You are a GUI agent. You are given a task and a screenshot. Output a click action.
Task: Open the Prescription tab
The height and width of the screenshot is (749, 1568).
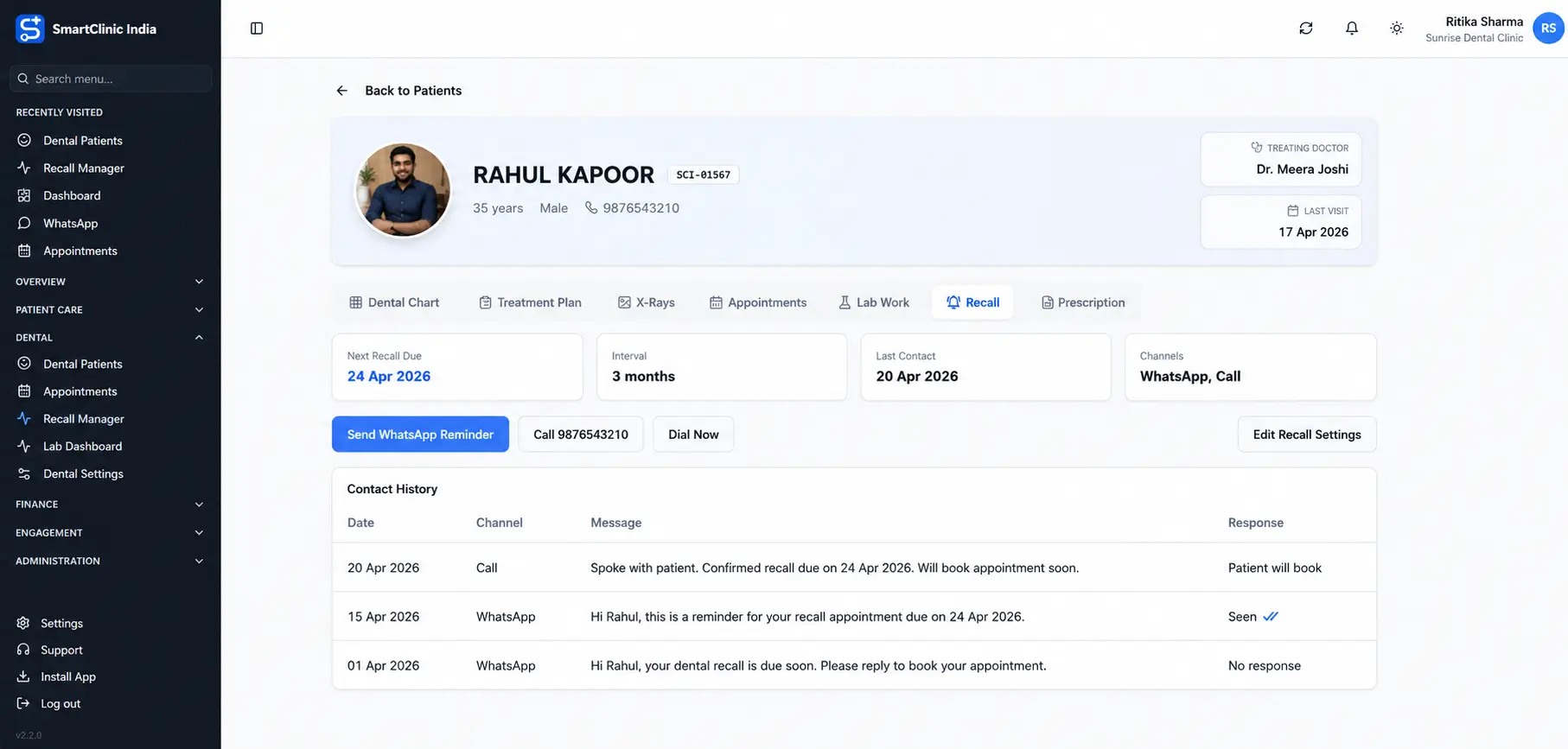(1083, 302)
